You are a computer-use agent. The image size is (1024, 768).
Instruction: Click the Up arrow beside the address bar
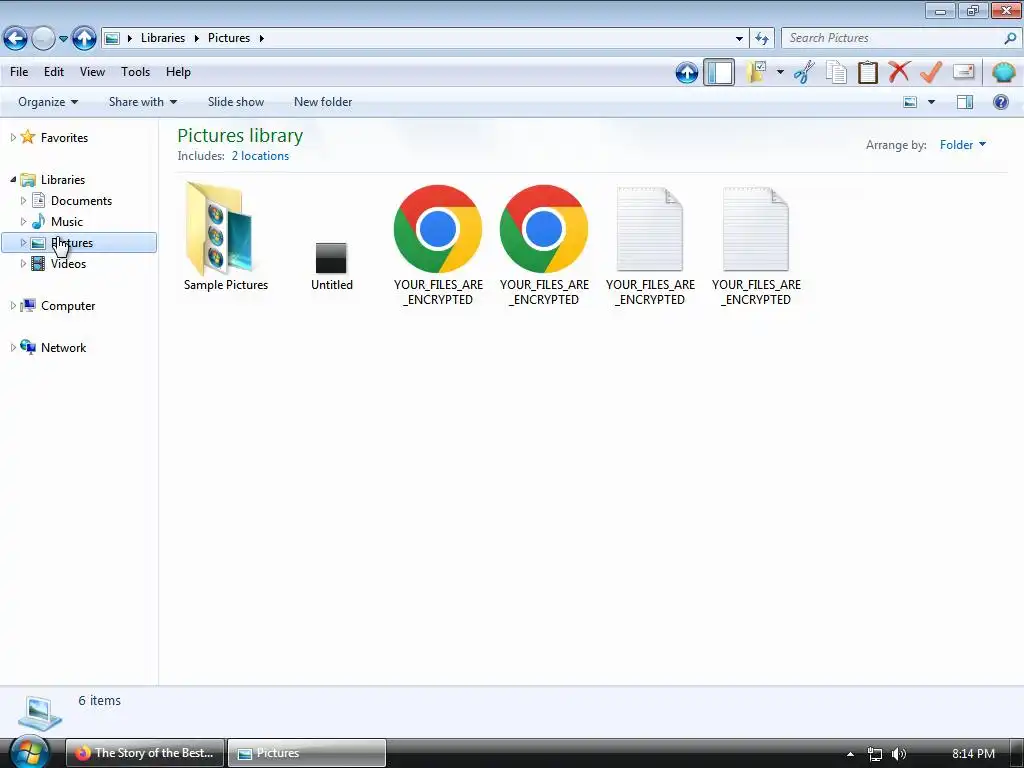tap(84, 39)
